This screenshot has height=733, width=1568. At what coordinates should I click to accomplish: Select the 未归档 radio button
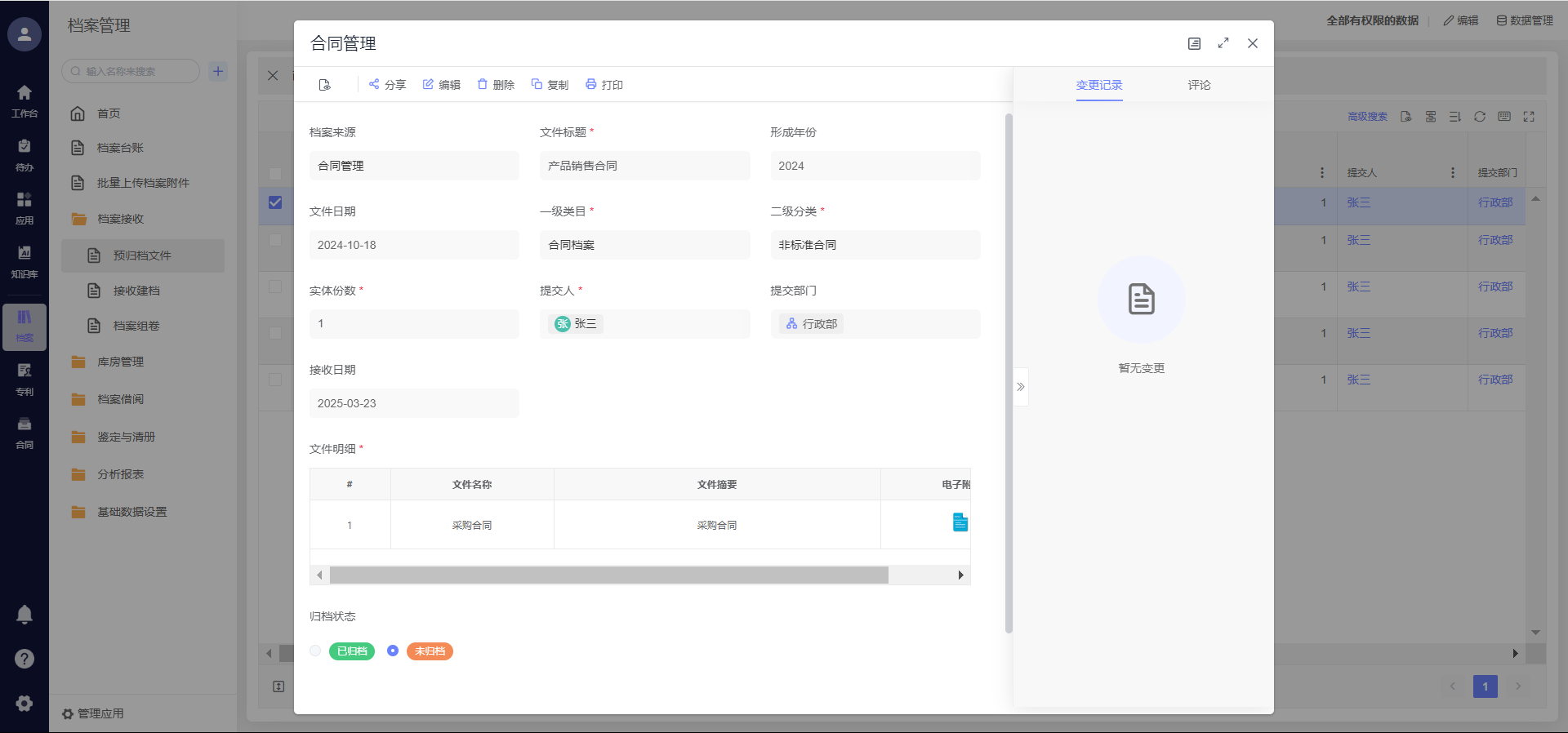(x=393, y=651)
